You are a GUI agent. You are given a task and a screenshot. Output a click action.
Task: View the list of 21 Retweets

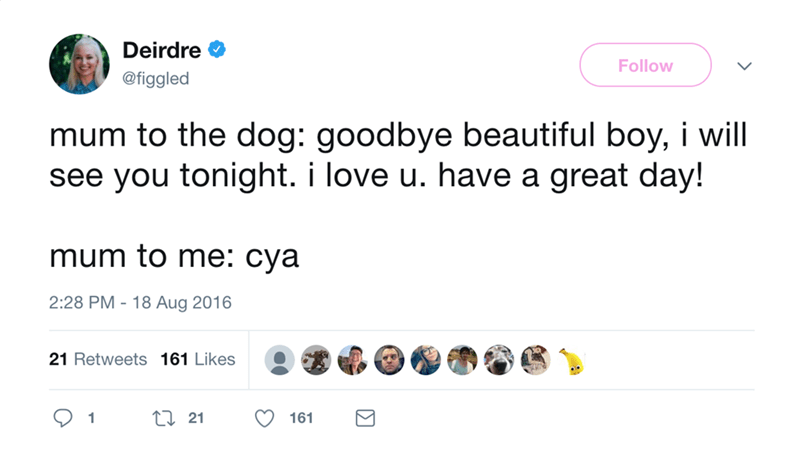(98, 359)
